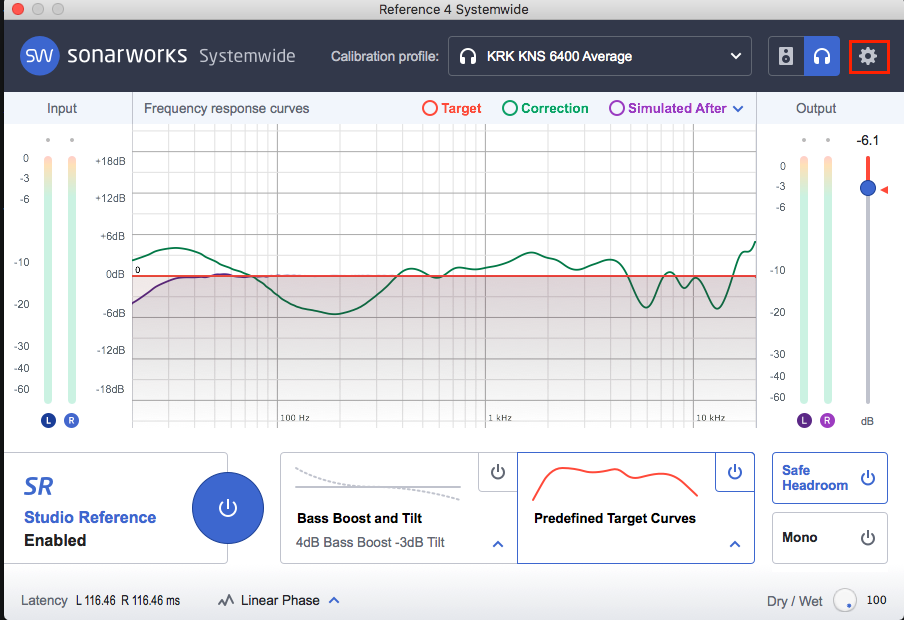Click the red predefined target curve thumbnail
Screen dimensions: 904x620
pyautogui.click(x=615, y=483)
